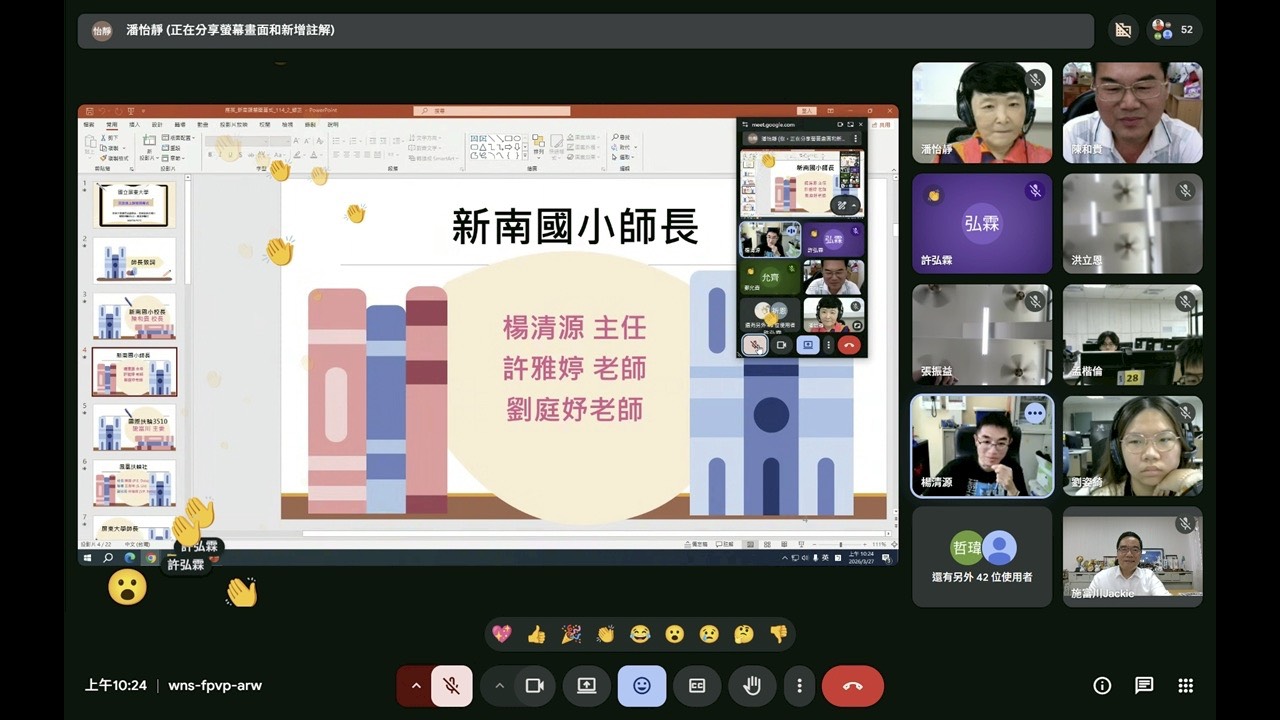Open options on the 楊清源 video tile
Viewport: 1280px width, 720px height.
pyautogui.click(x=1034, y=412)
